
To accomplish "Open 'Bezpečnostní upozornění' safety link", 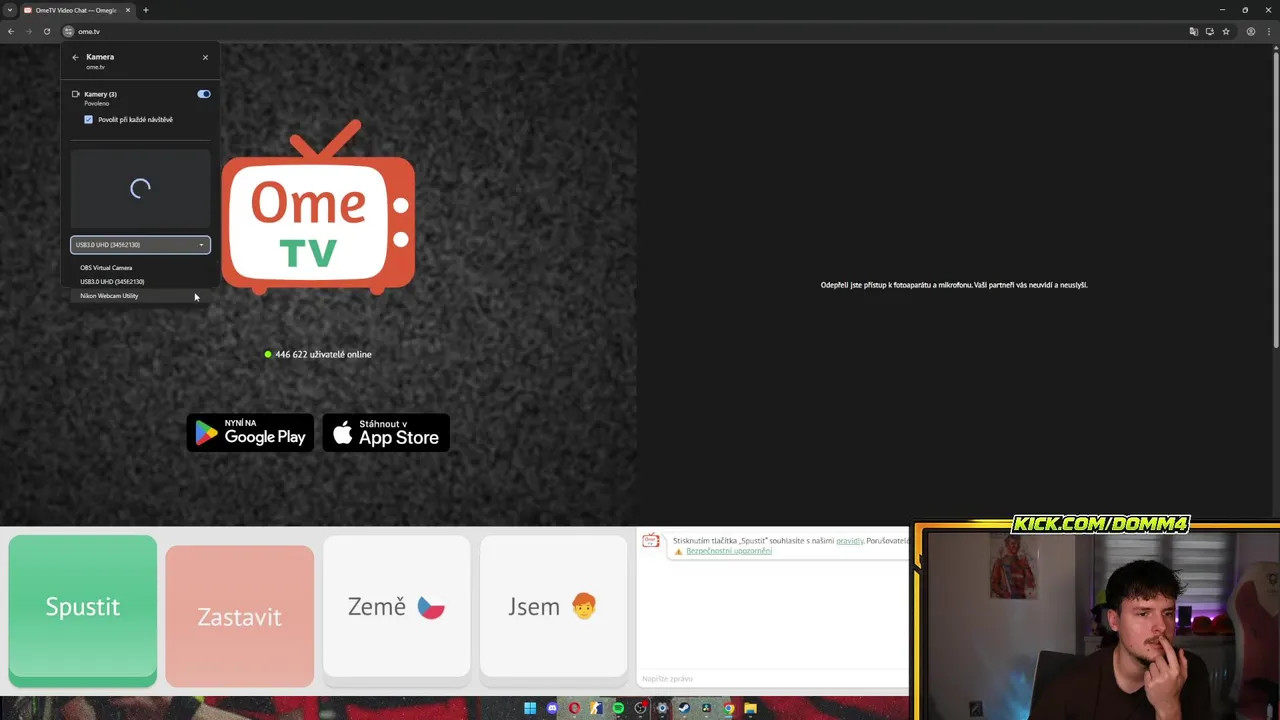I will pos(729,551).
